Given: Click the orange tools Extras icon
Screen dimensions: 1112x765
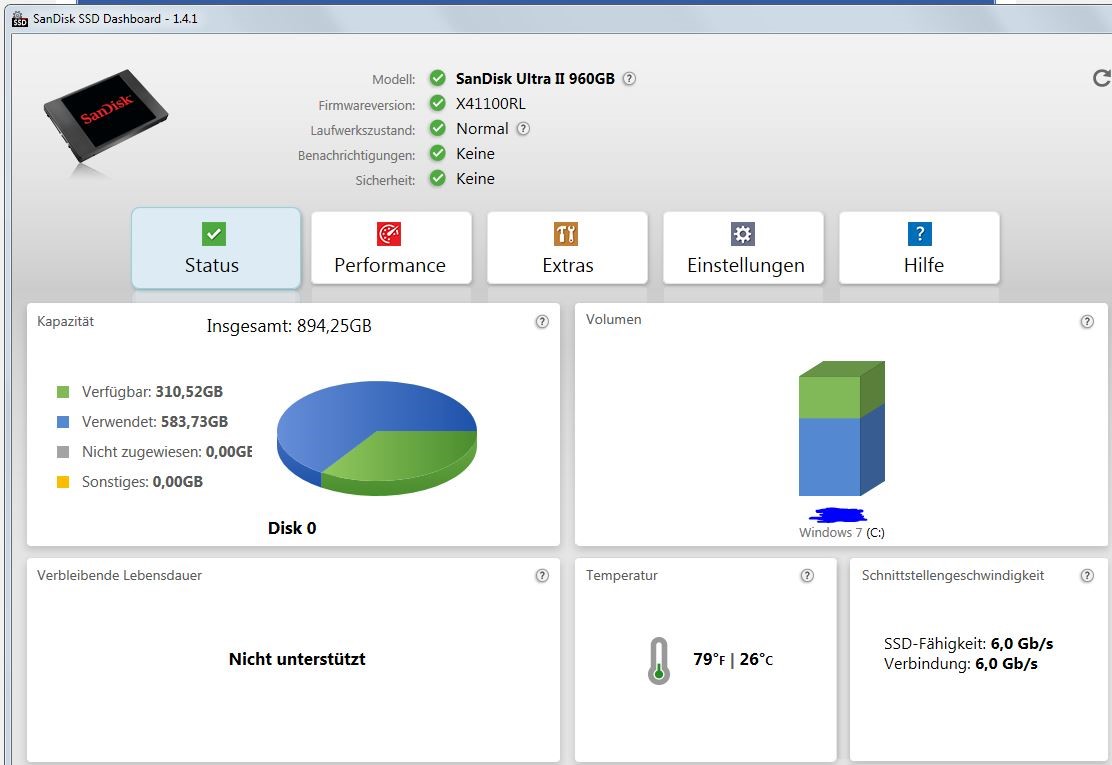Looking at the screenshot, I should [566, 233].
